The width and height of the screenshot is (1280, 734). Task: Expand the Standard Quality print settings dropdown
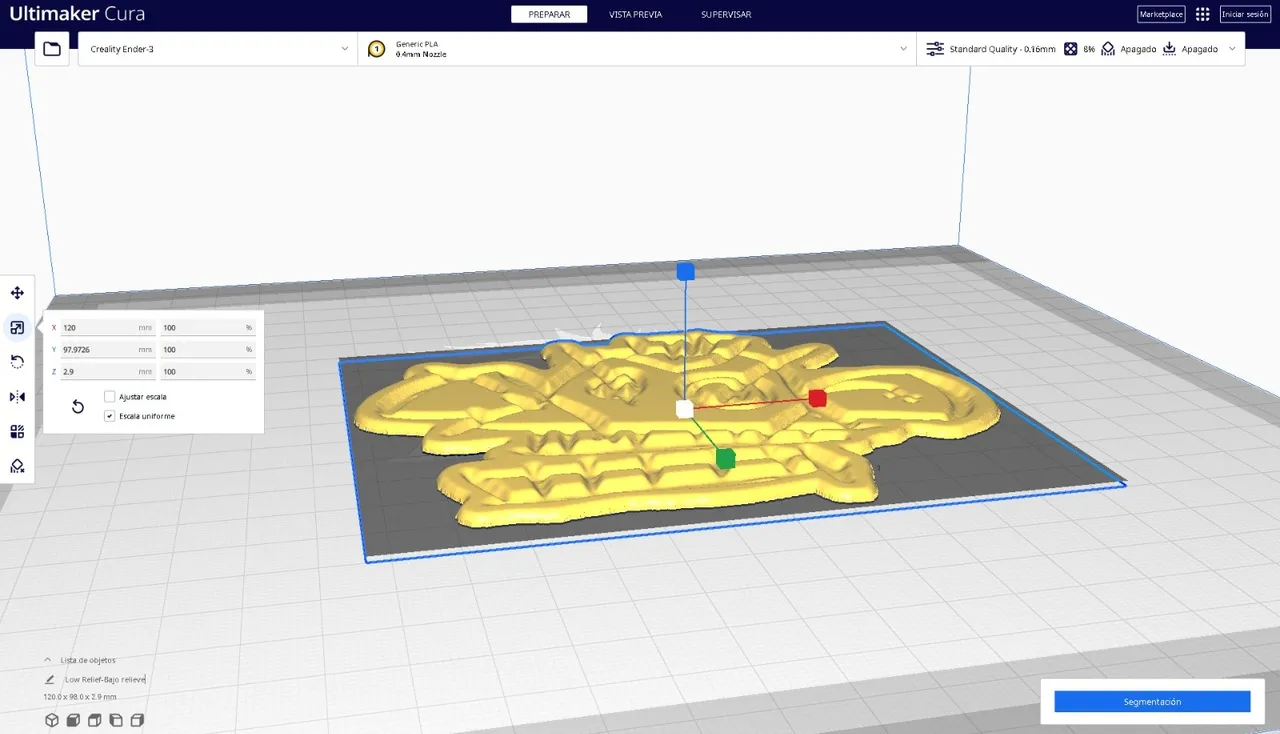1081,48
